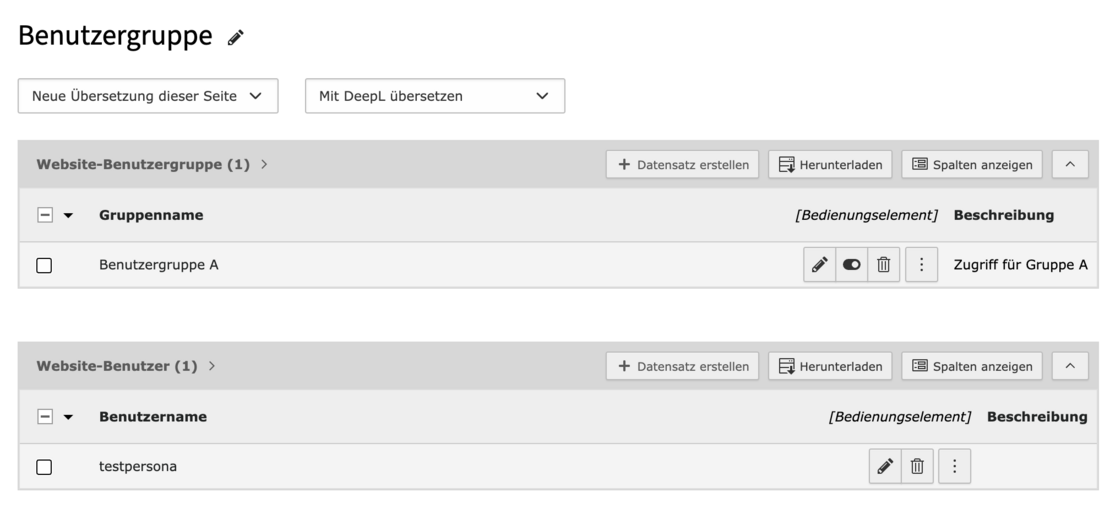Collapse the Website-Benutzergruppe table

pos(1069,165)
